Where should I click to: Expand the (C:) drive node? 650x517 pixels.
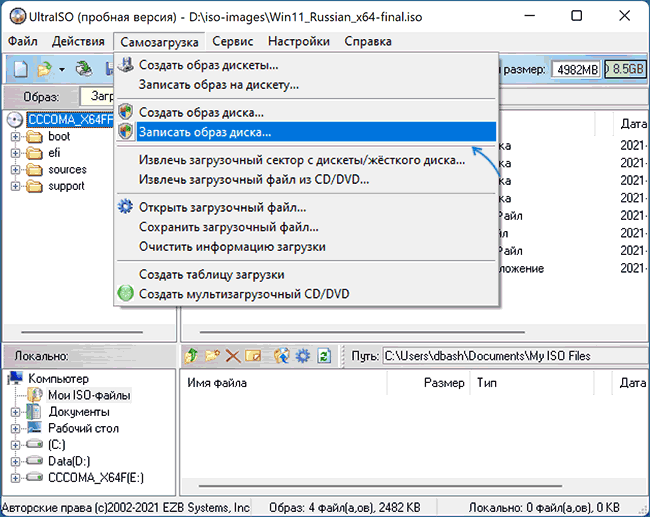pyautogui.click(x=15, y=445)
